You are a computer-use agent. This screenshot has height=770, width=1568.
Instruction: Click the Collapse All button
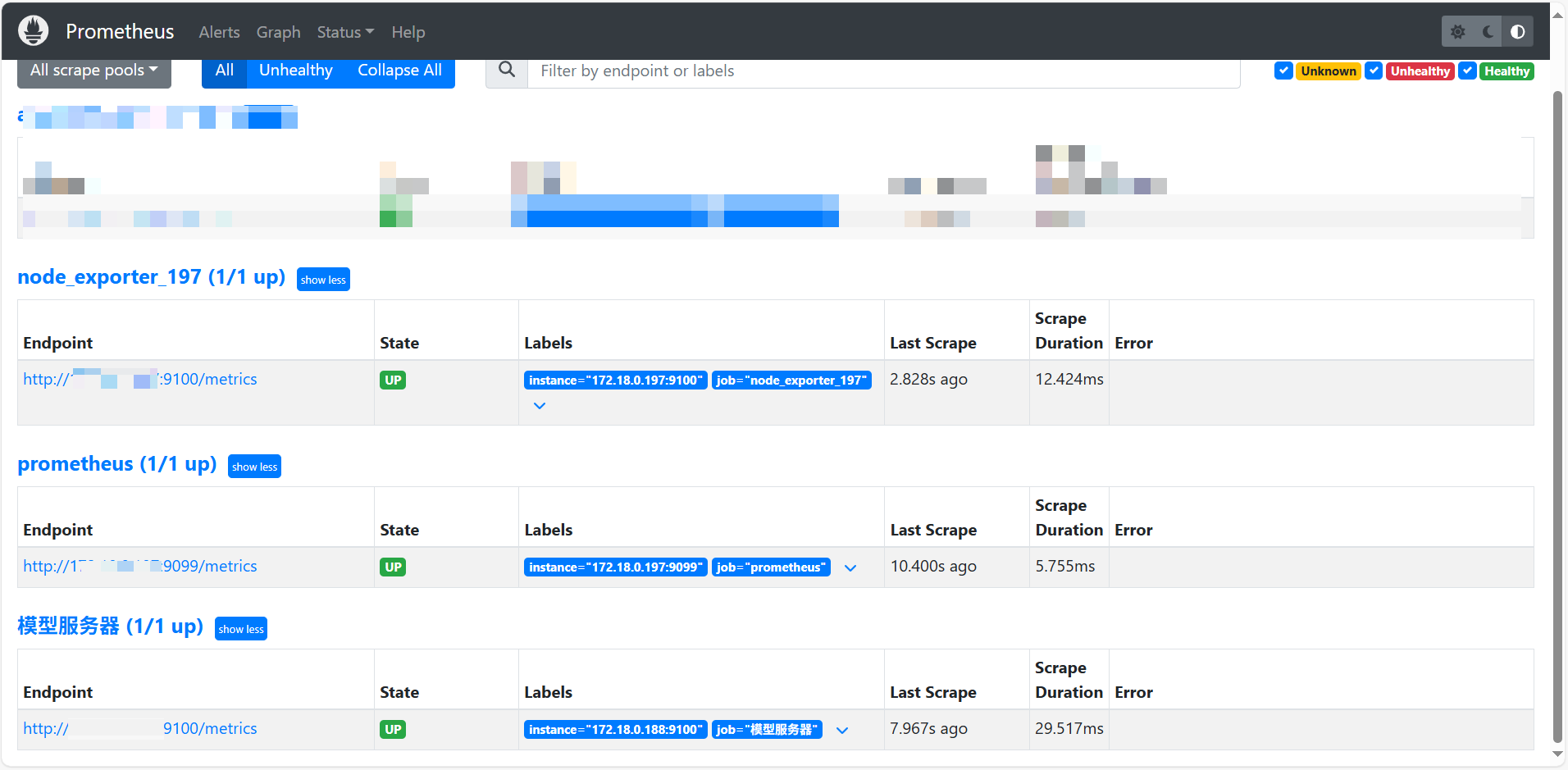click(x=399, y=70)
